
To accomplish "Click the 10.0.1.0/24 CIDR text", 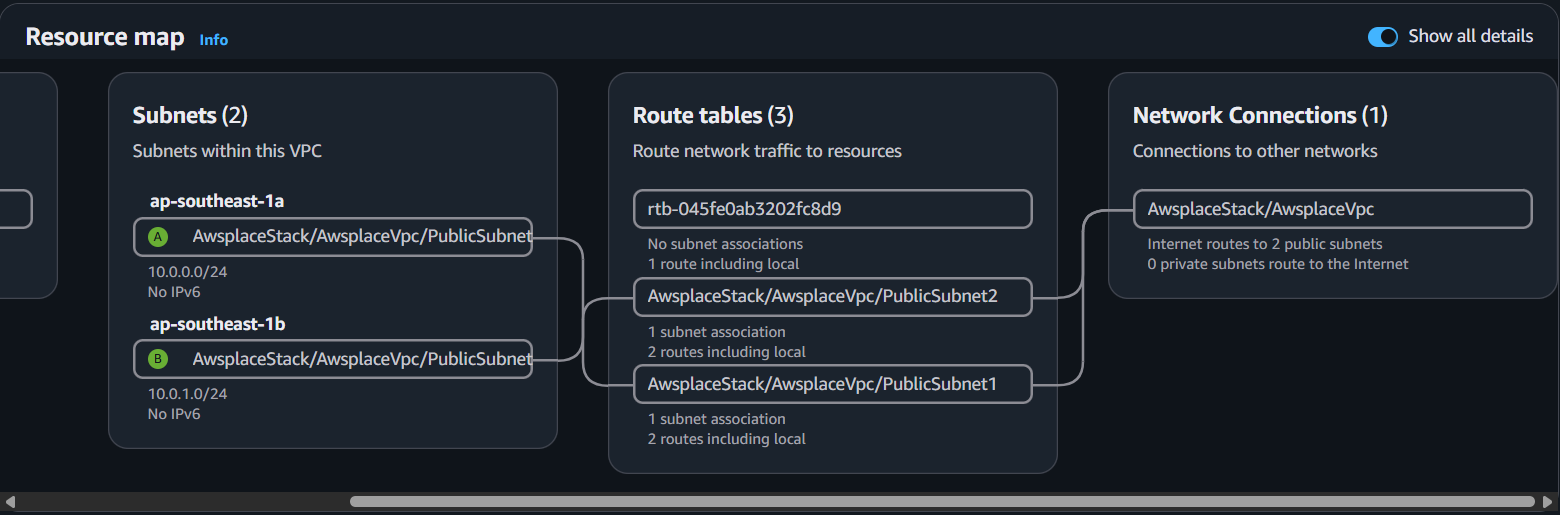I will tap(189, 394).
